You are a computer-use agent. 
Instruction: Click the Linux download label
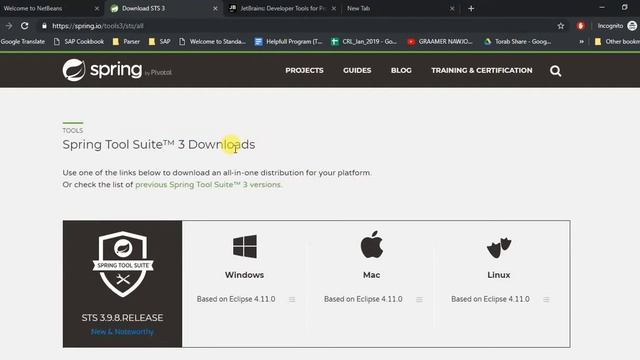point(499,275)
